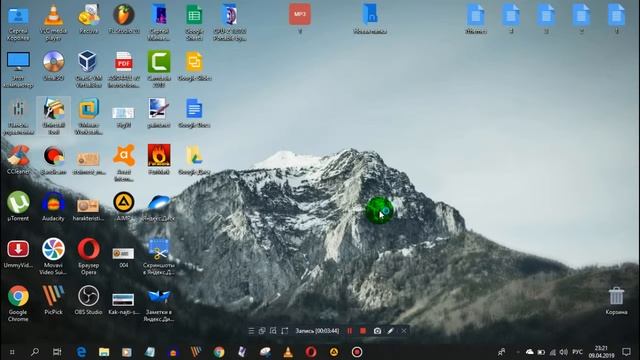The height and width of the screenshot is (360, 640).
Task: Select the UltraISO disc icon
Action: tap(53, 66)
